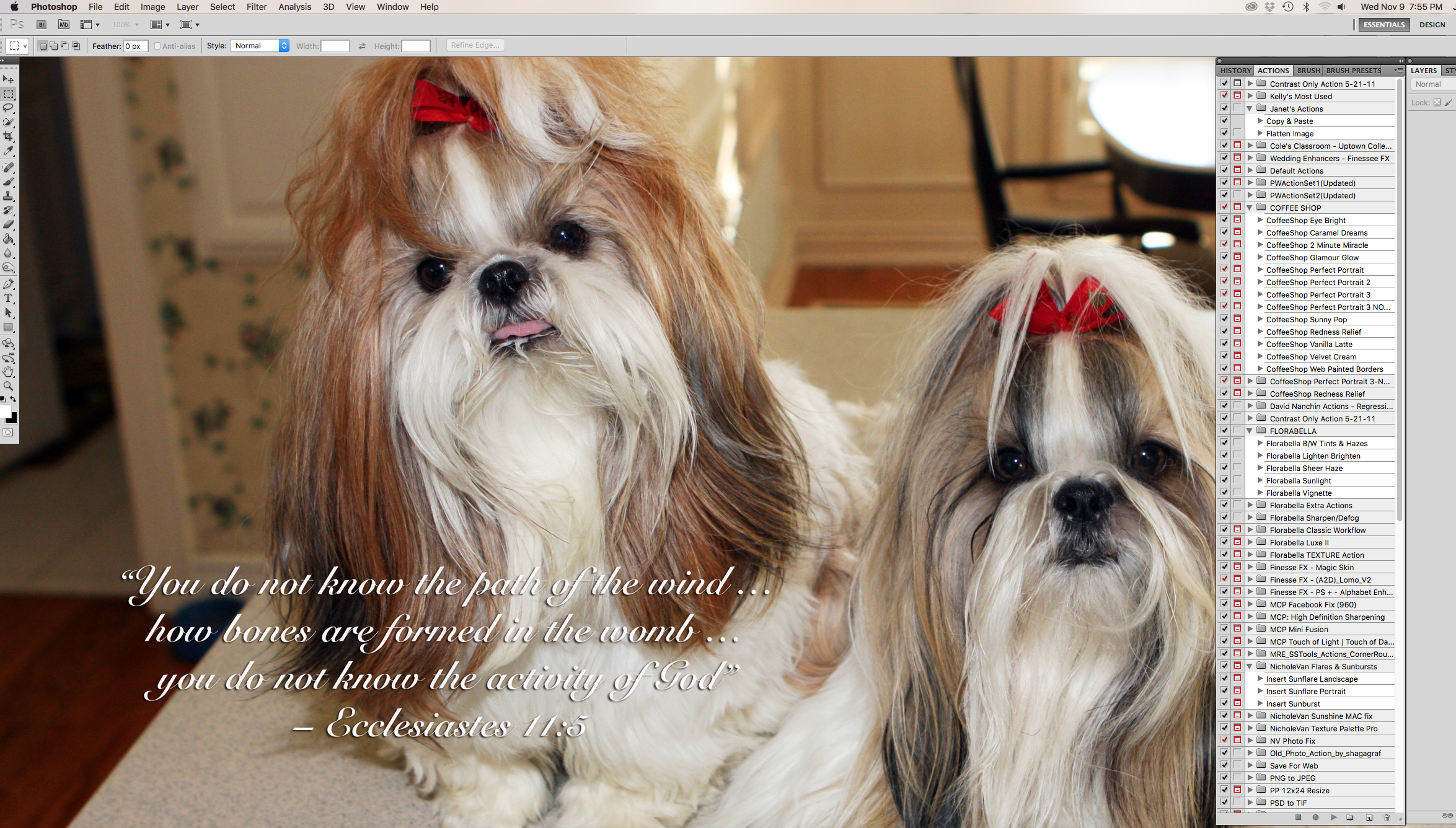Toggle checkmark for Save For Web set
The image size is (1456, 828).
[x=1224, y=765]
